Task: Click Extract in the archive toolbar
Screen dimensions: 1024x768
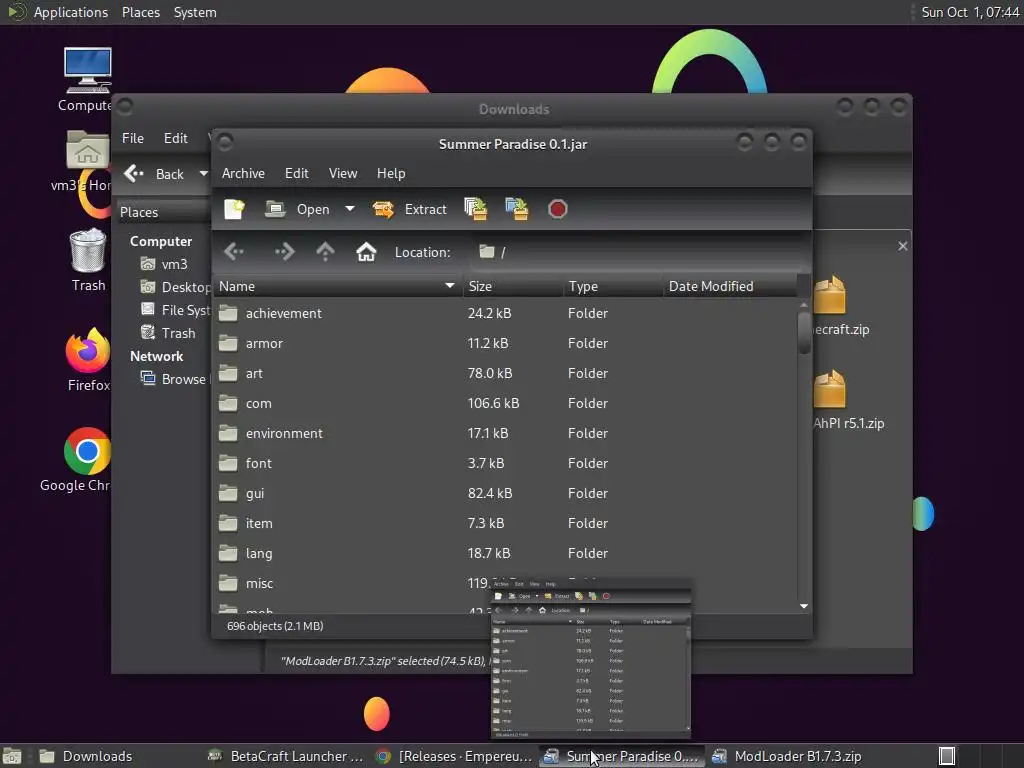Action: tap(409, 209)
